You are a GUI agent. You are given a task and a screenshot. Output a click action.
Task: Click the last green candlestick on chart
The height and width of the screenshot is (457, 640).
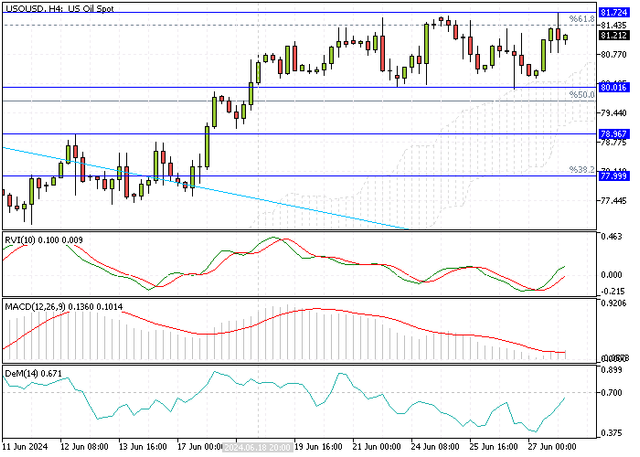coord(565,38)
